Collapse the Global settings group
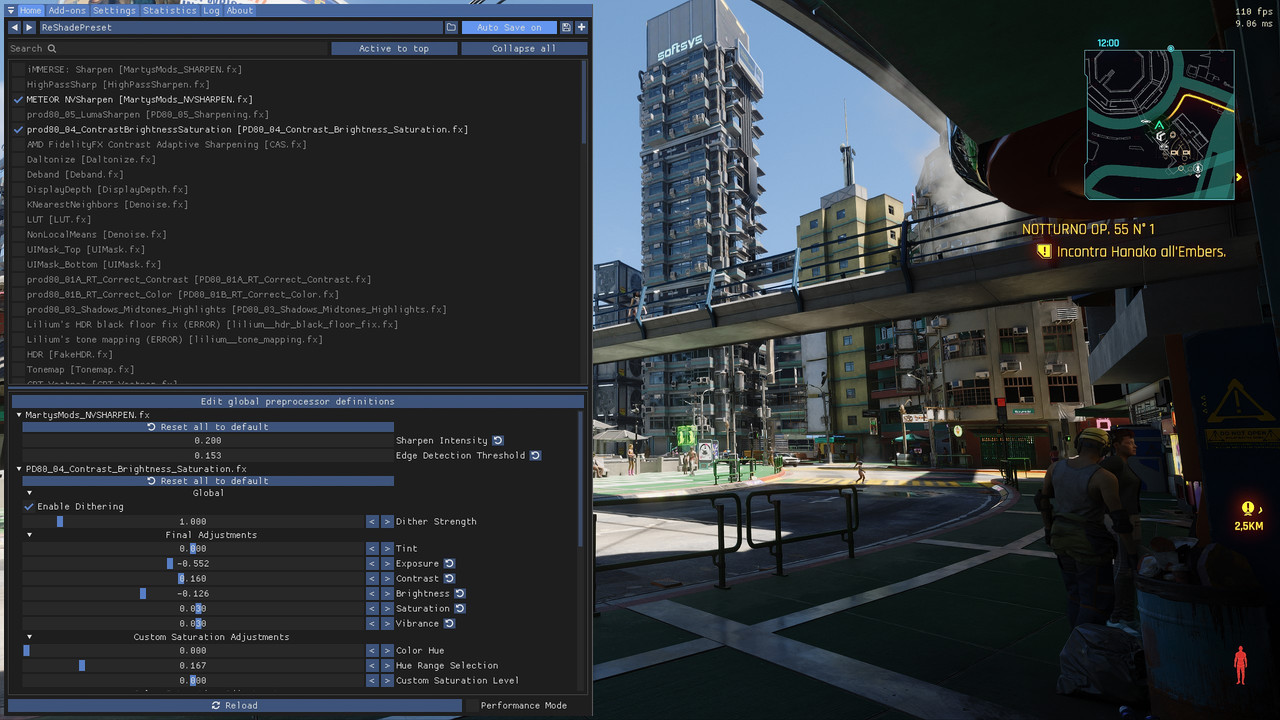Screen dimensions: 1280x720 point(29,493)
